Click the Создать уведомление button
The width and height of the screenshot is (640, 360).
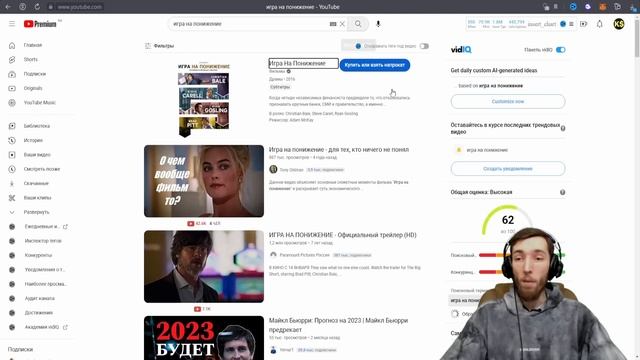tap(508, 169)
